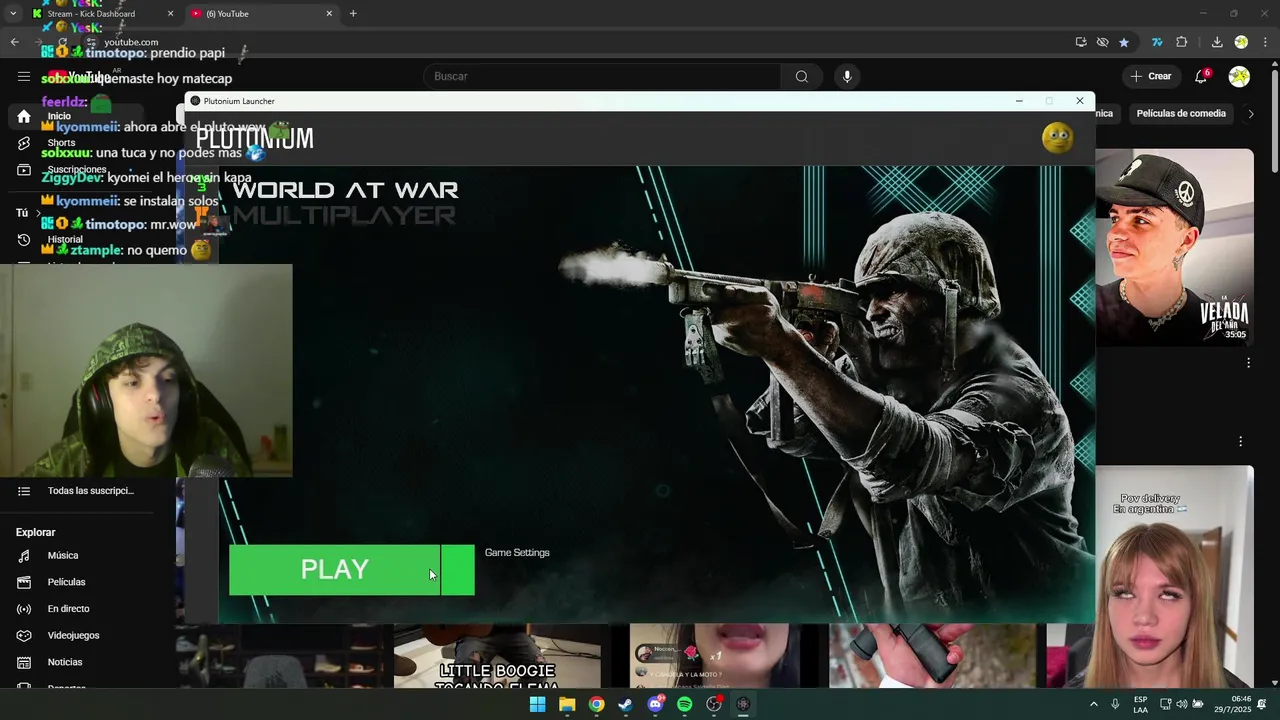Launch the game with the PLAY button
1280x720 pixels.
point(334,570)
